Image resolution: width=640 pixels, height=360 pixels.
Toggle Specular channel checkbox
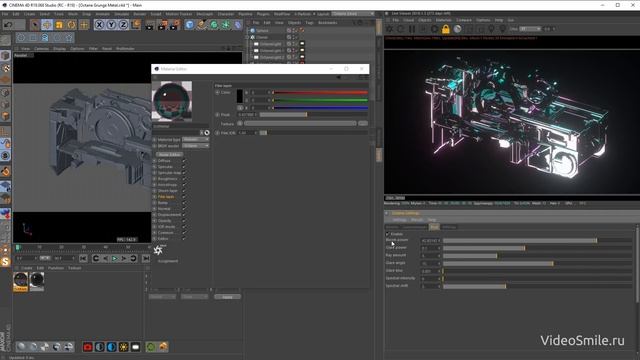pos(184,167)
